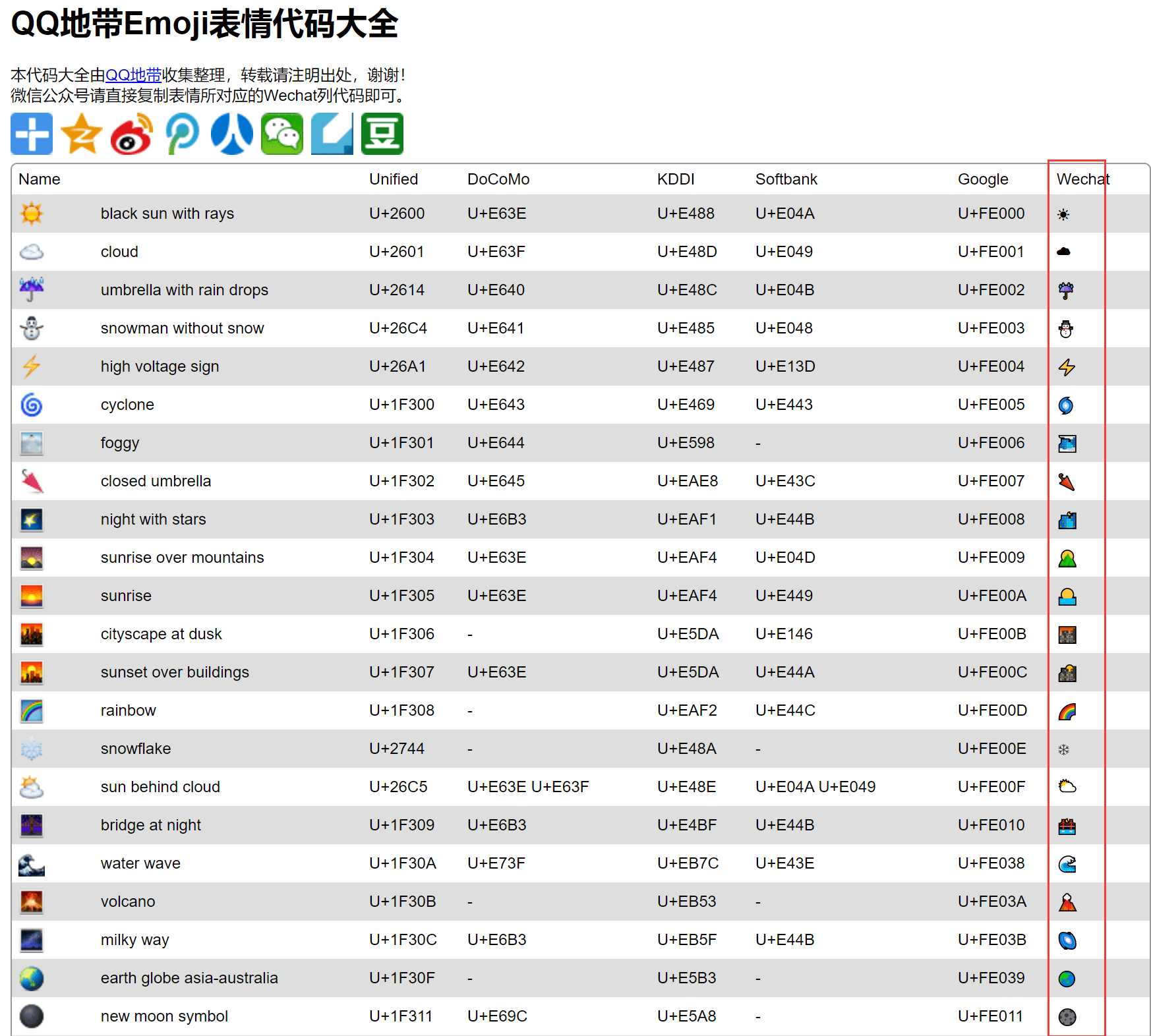Click the KDDI column header

point(676,179)
